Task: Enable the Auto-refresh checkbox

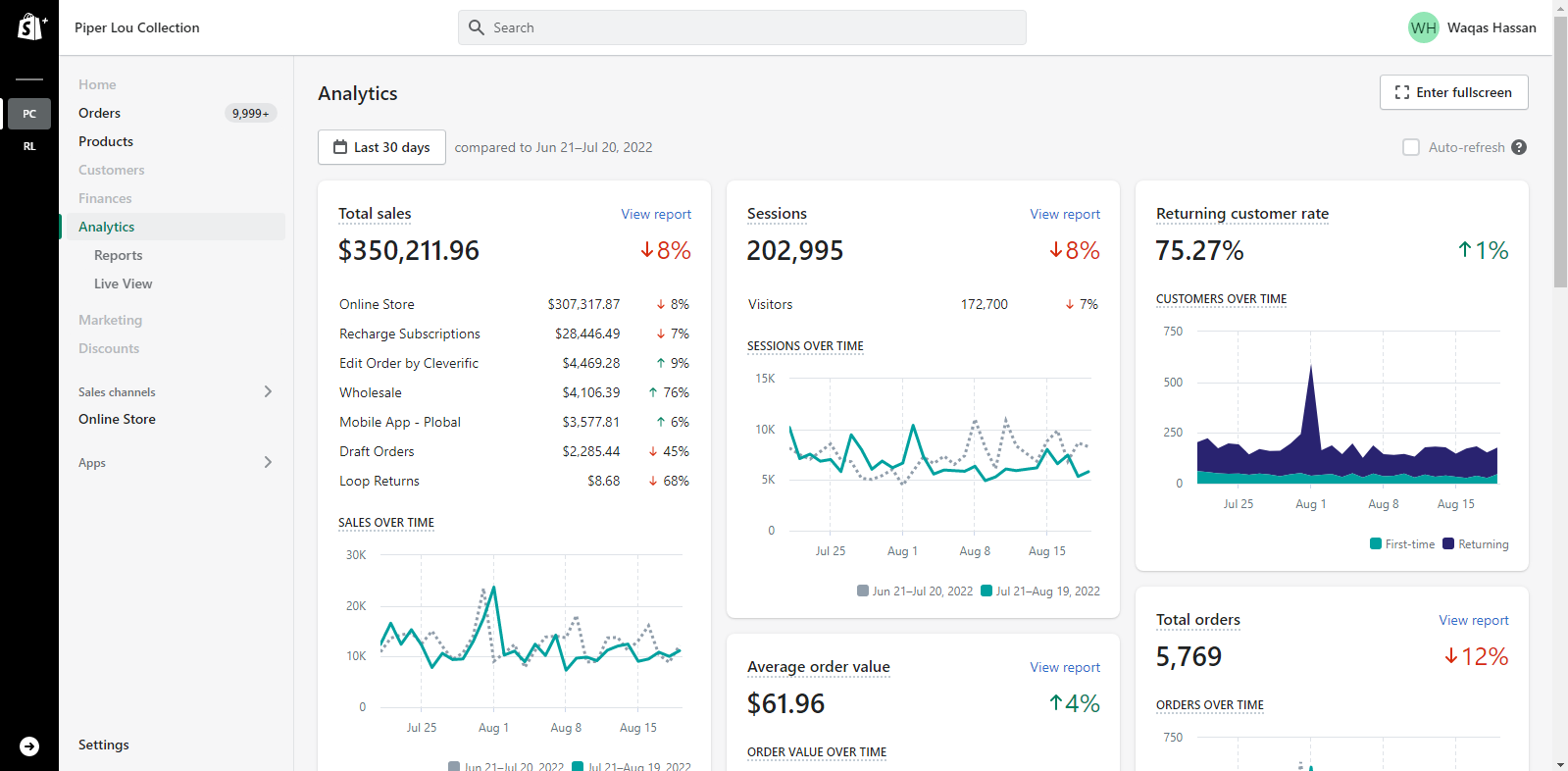Action: tap(1411, 147)
